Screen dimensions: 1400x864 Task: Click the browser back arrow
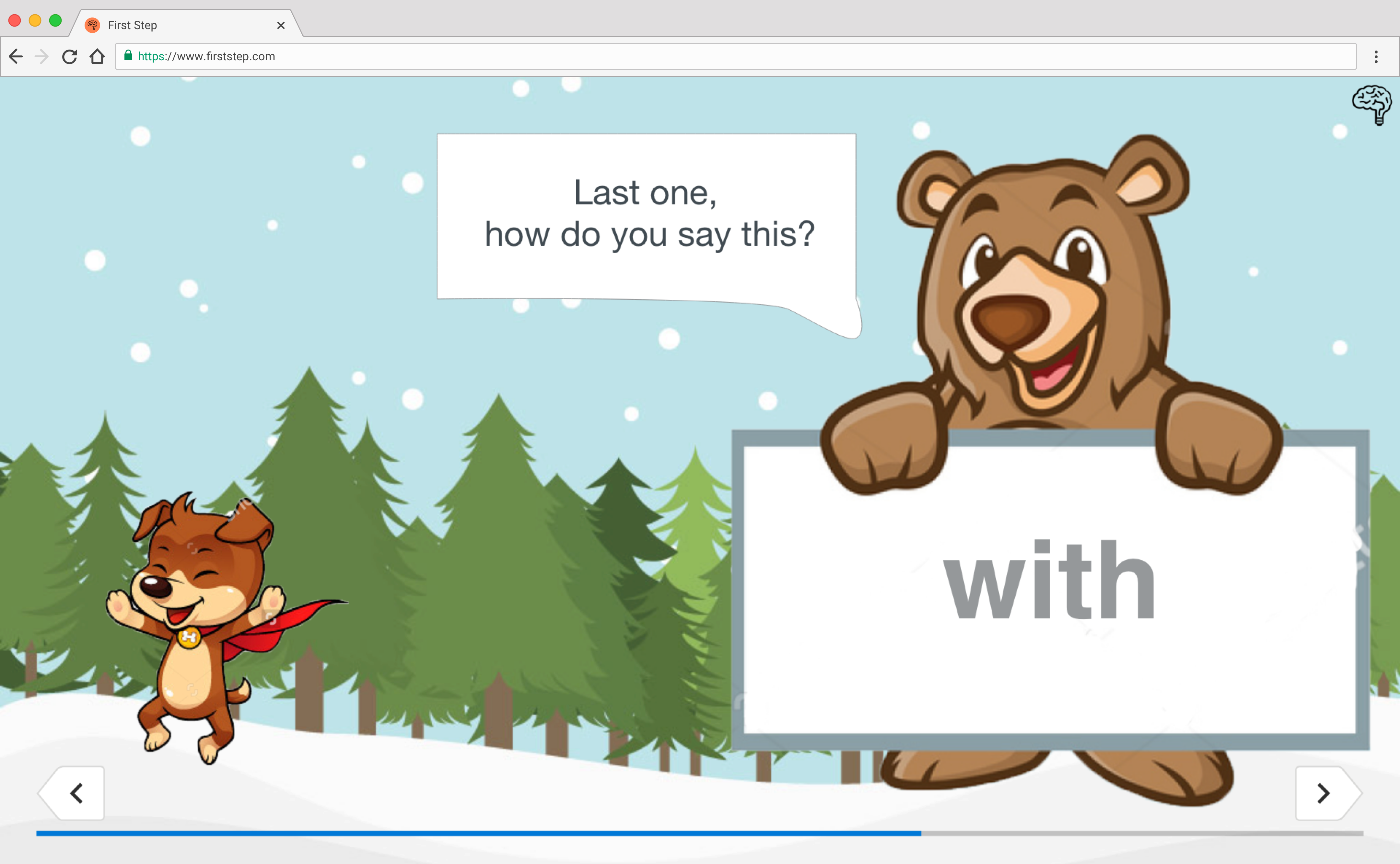(x=16, y=56)
